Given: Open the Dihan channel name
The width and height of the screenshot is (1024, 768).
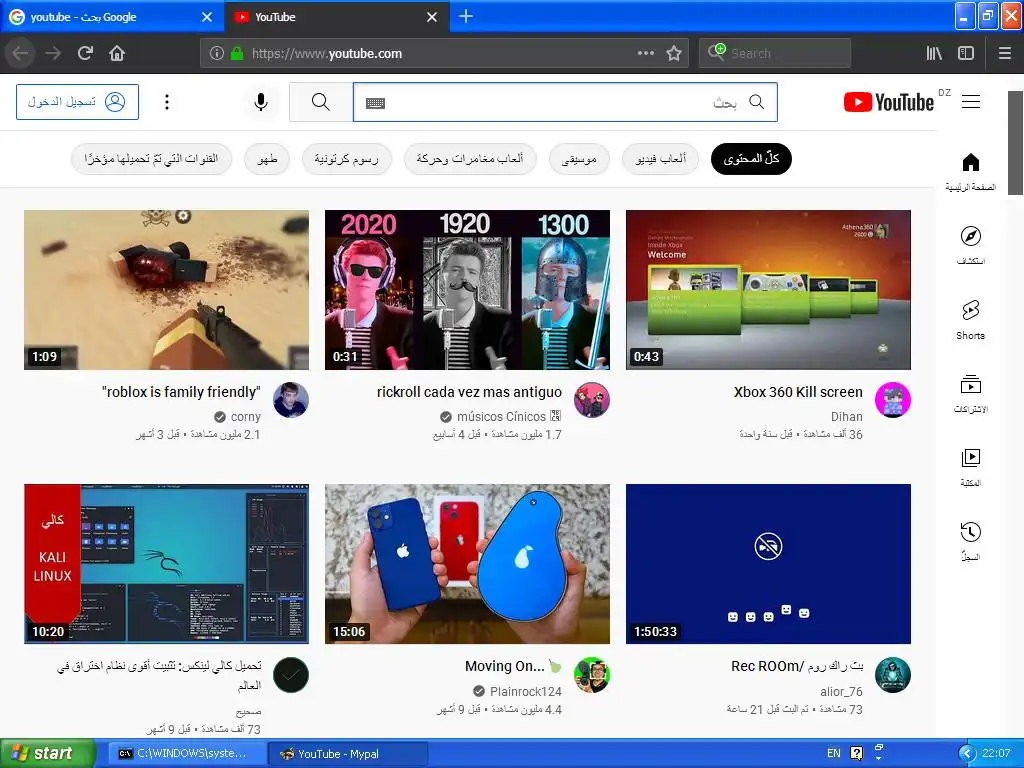Looking at the screenshot, I should (x=846, y=417).
